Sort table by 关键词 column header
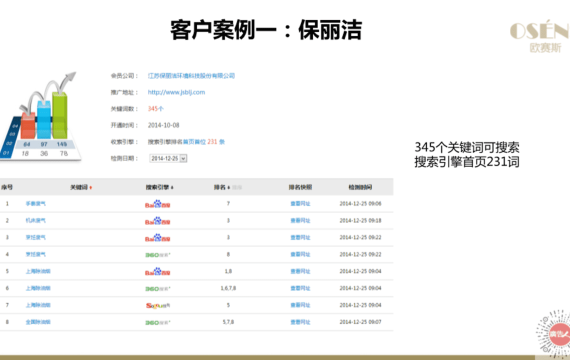Viewport: 570px width, 360px height. (81, 187)
